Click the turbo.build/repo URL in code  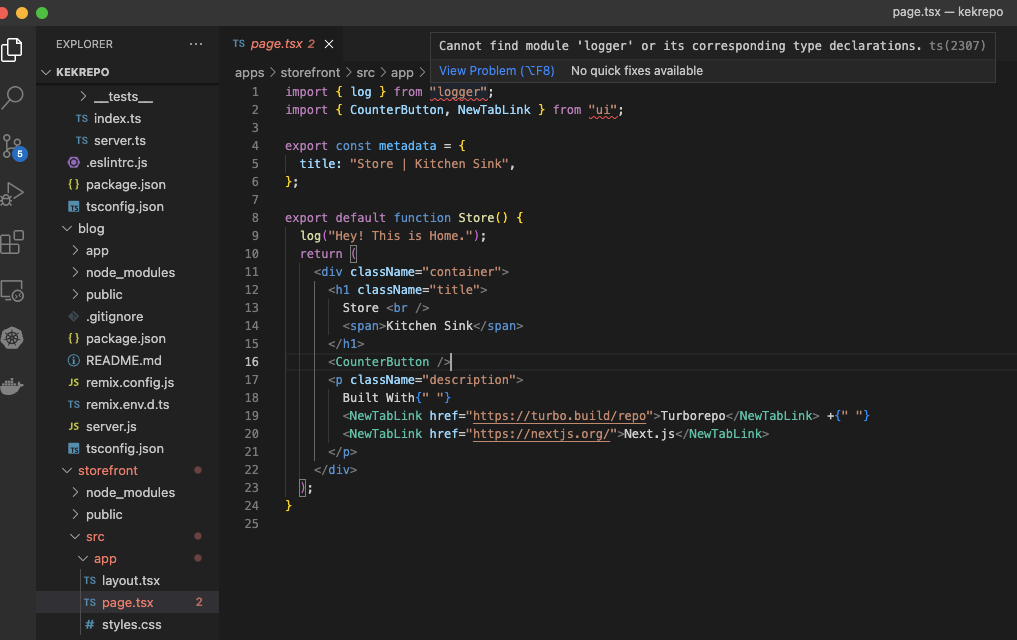(x=559, y=416)
